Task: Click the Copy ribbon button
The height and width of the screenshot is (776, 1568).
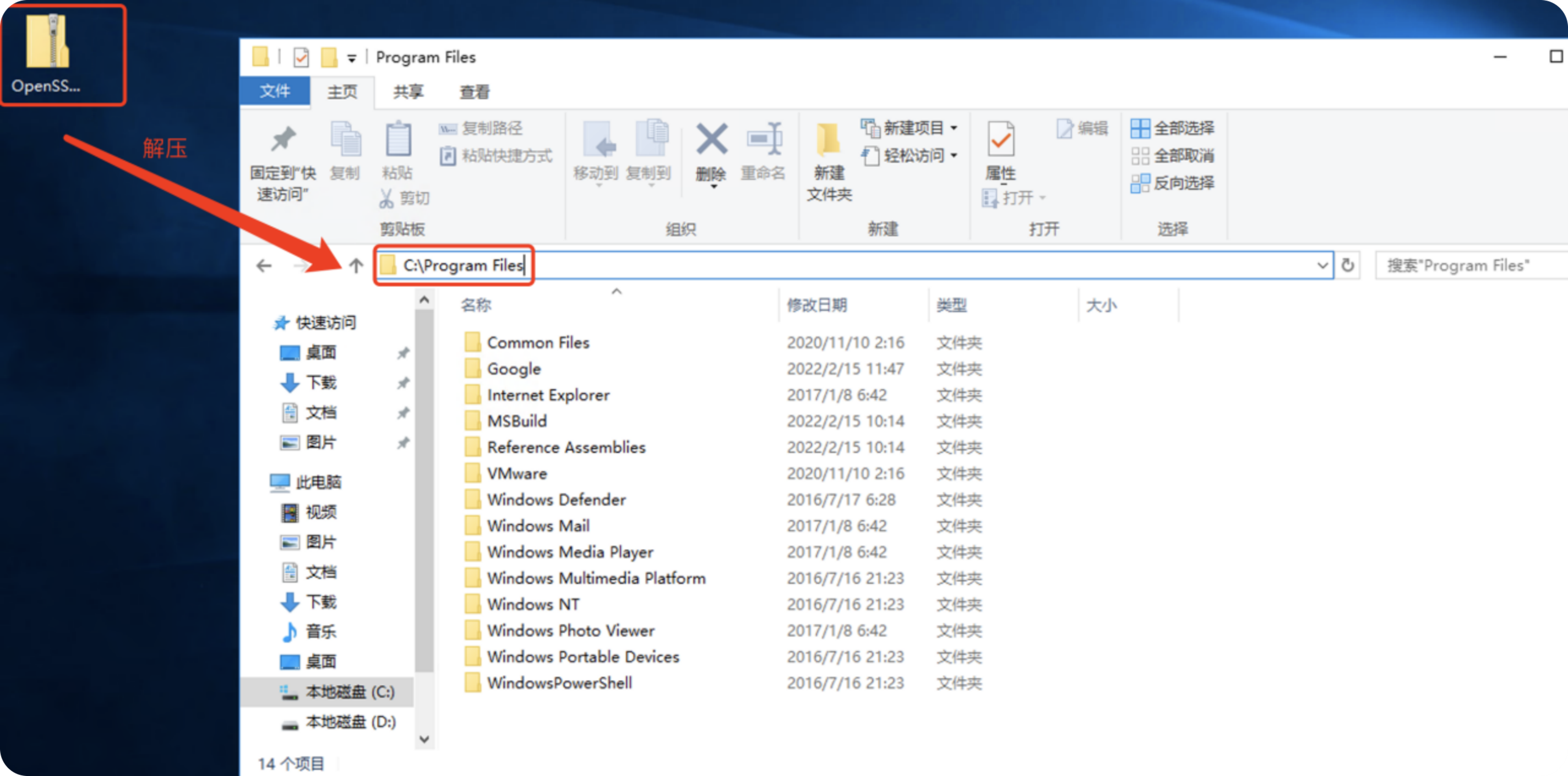Action: pos(345,151)
